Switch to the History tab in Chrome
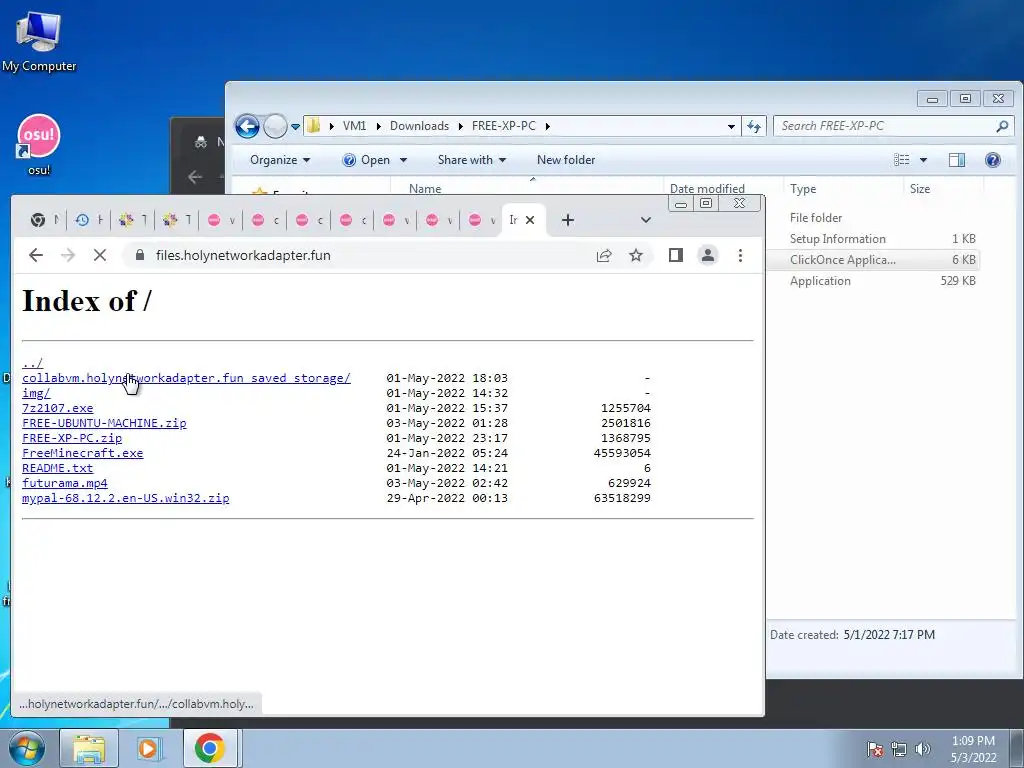Image resolution: width=1024 pixels, height=768 pixels. click(x=88, y=220)
